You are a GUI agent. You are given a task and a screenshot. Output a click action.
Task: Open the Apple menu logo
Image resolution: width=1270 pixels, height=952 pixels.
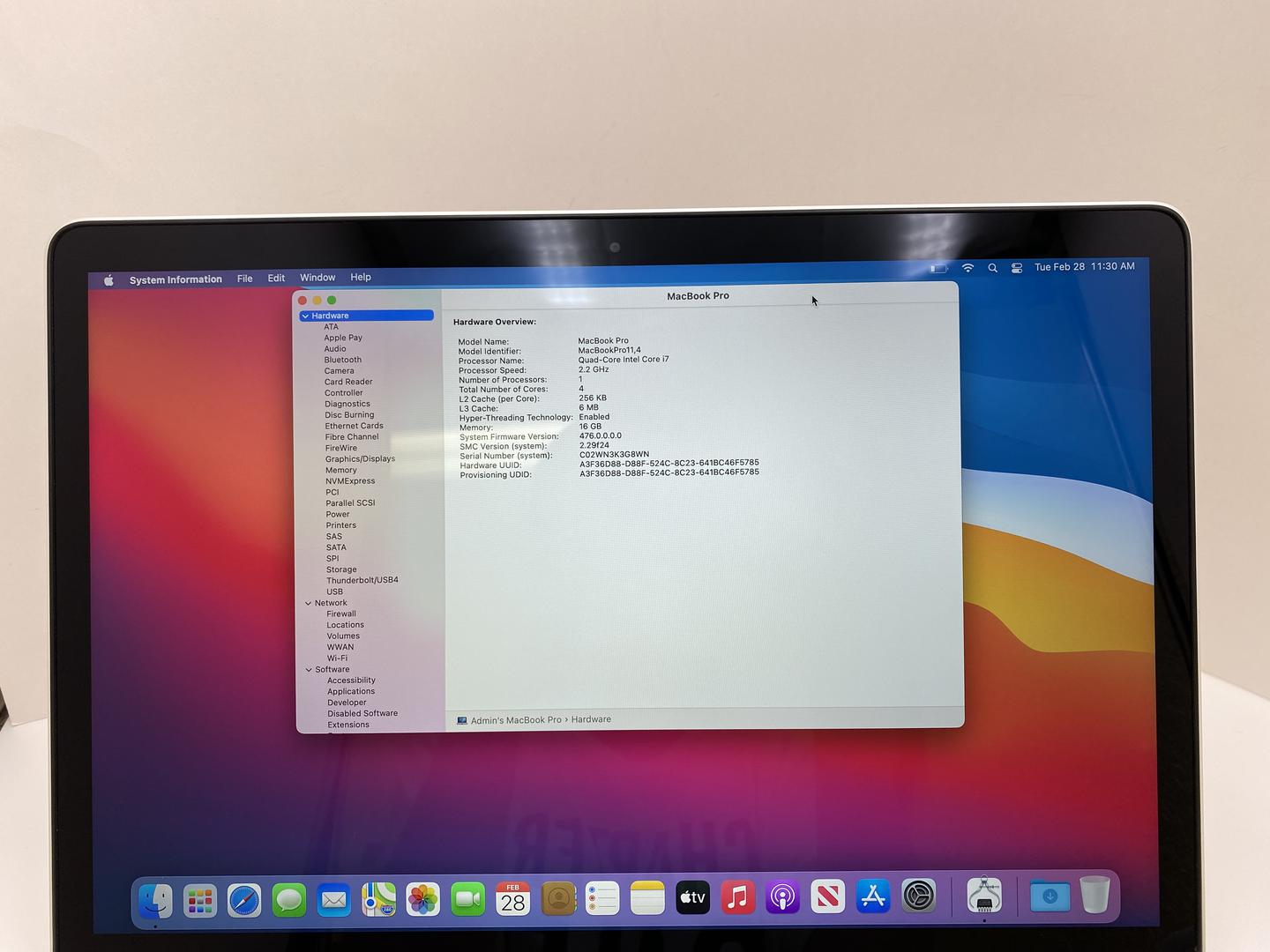108,280
